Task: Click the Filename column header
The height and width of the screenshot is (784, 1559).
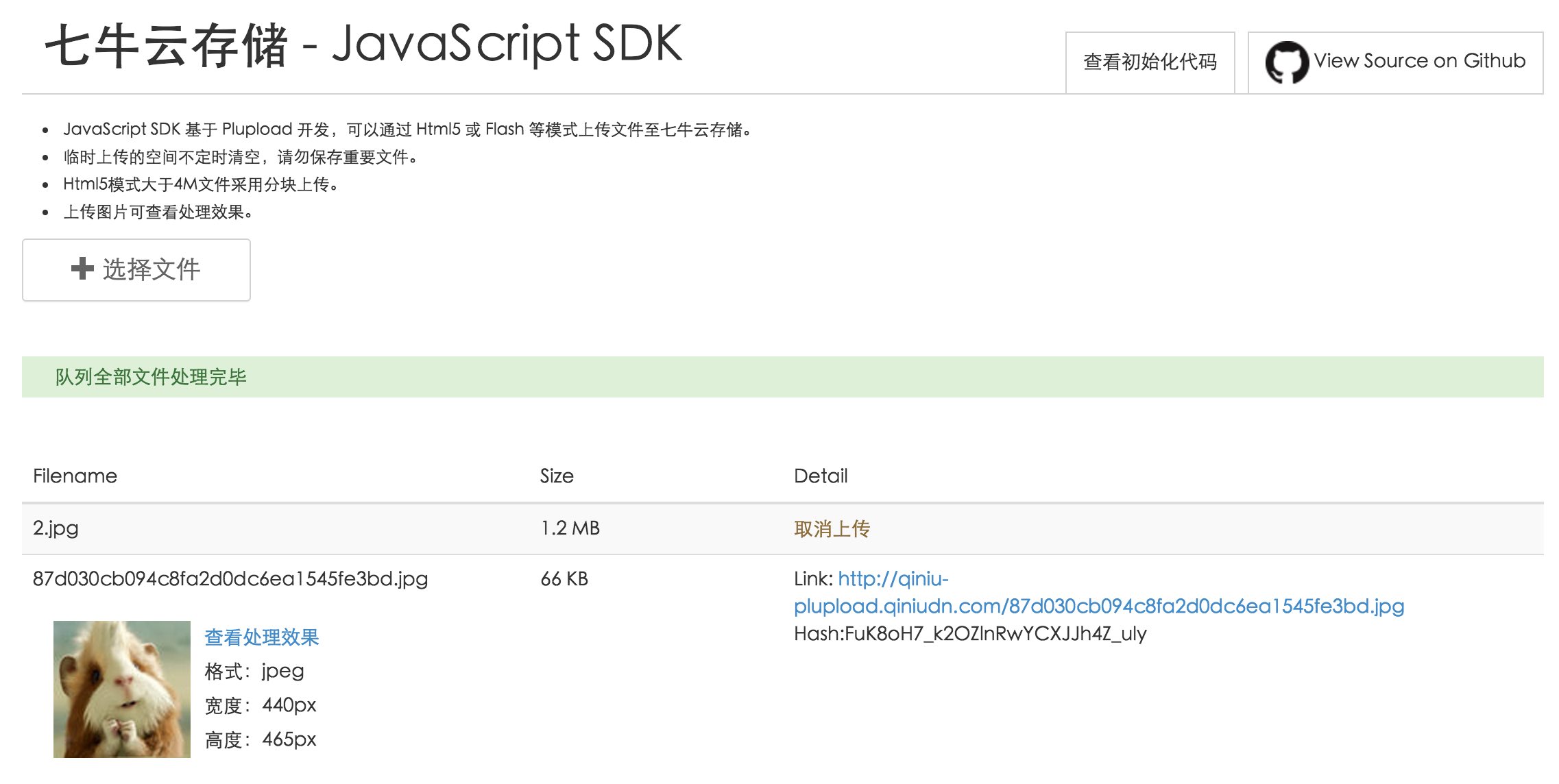Action: [75, 476]
